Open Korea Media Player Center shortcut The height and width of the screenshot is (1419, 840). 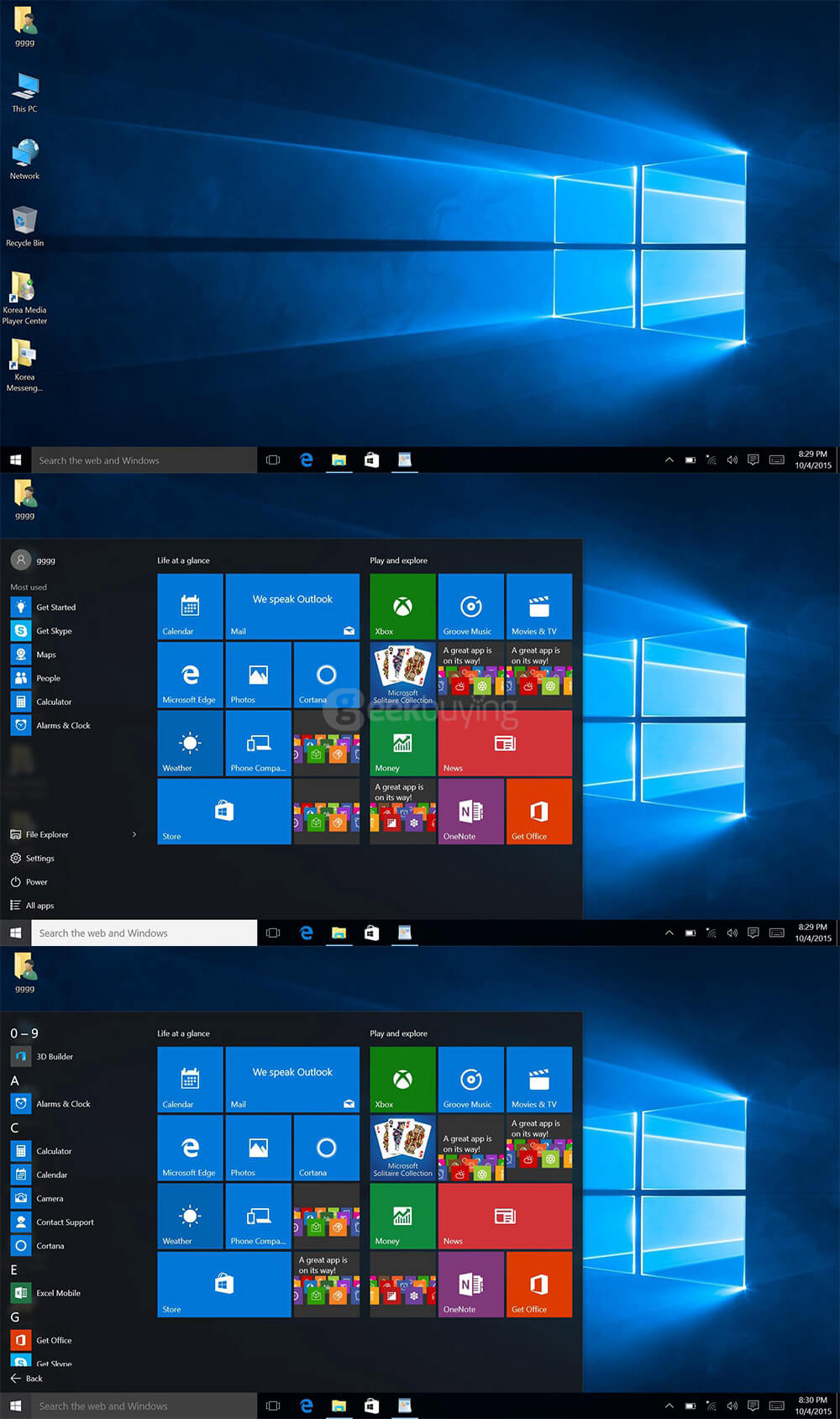point(25,298)
